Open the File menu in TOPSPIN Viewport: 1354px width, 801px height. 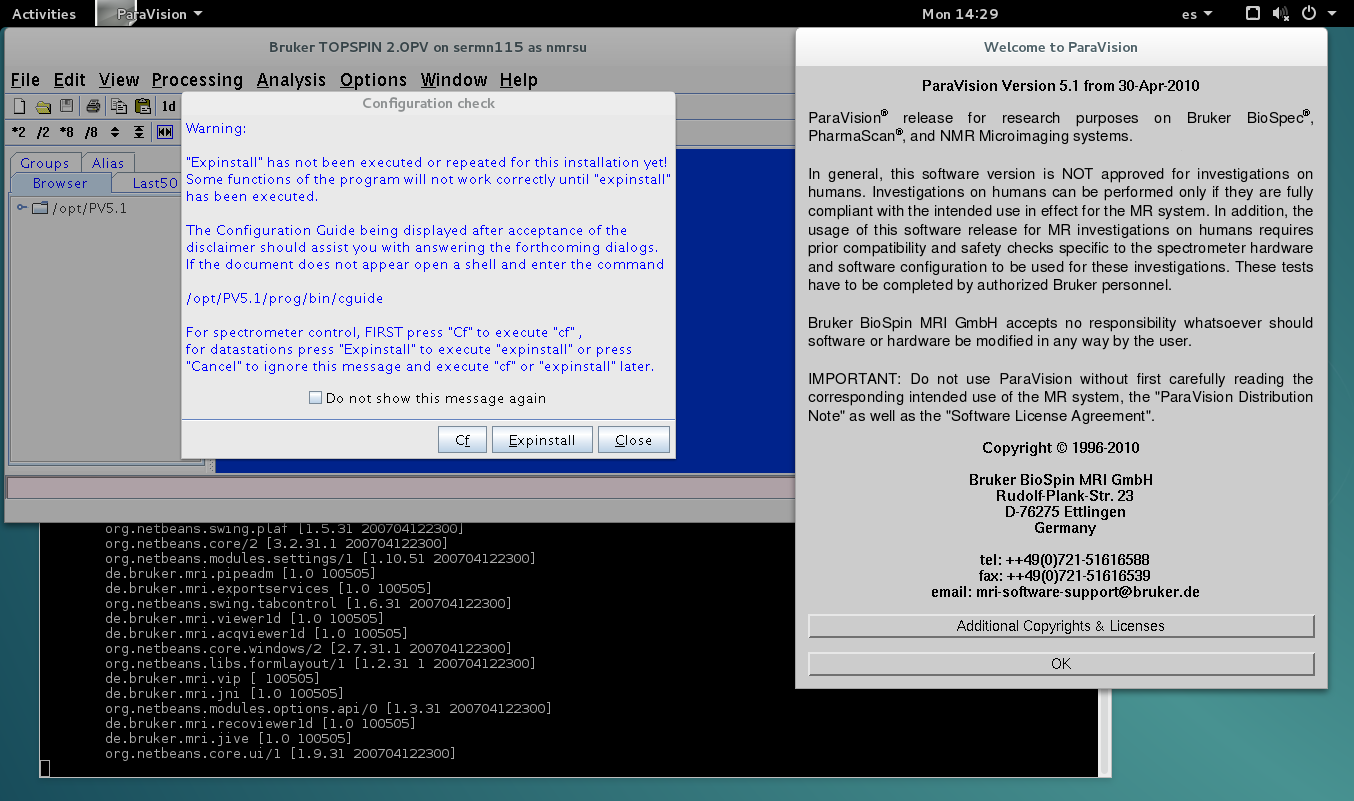[25, 80]
